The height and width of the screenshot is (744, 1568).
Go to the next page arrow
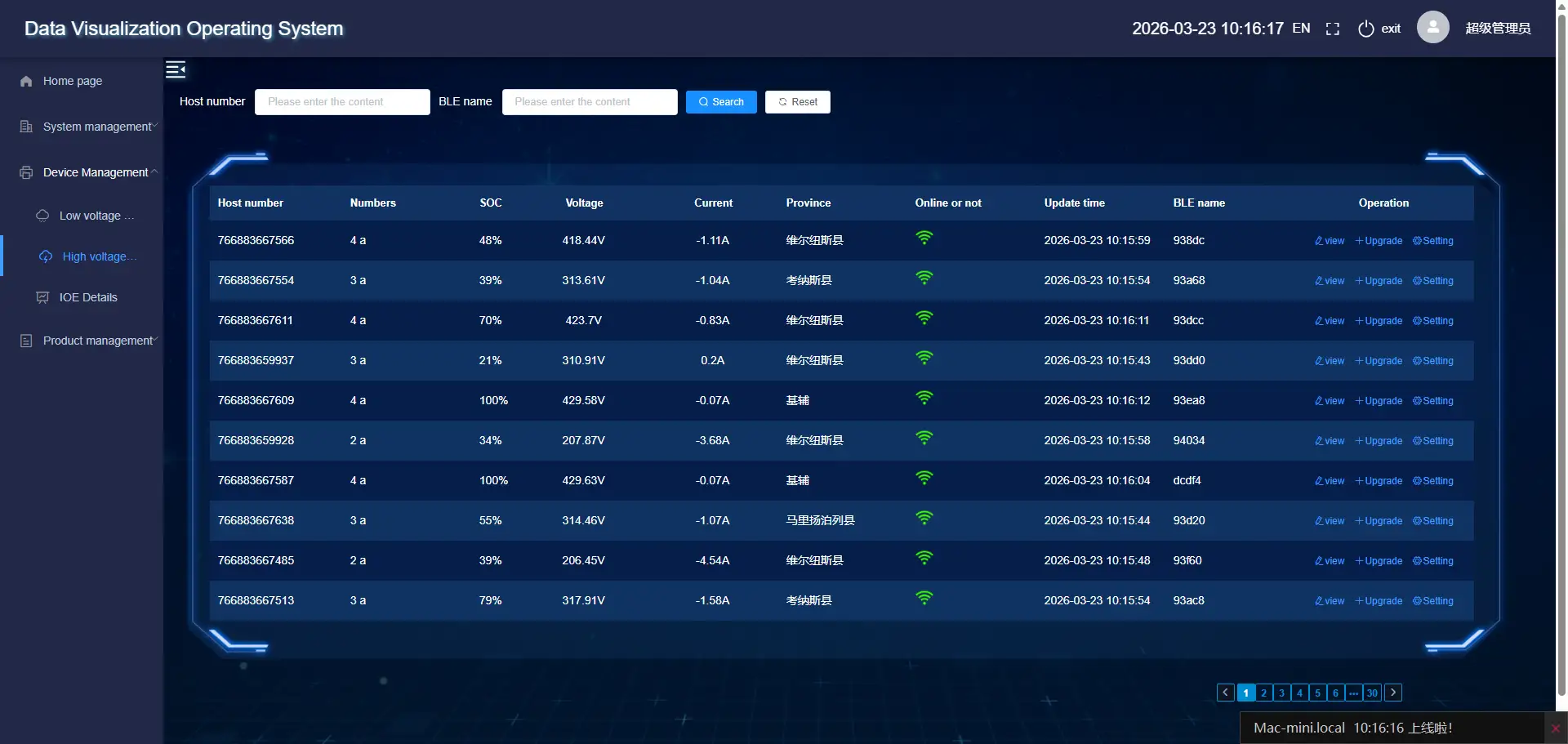(1393, 693)
